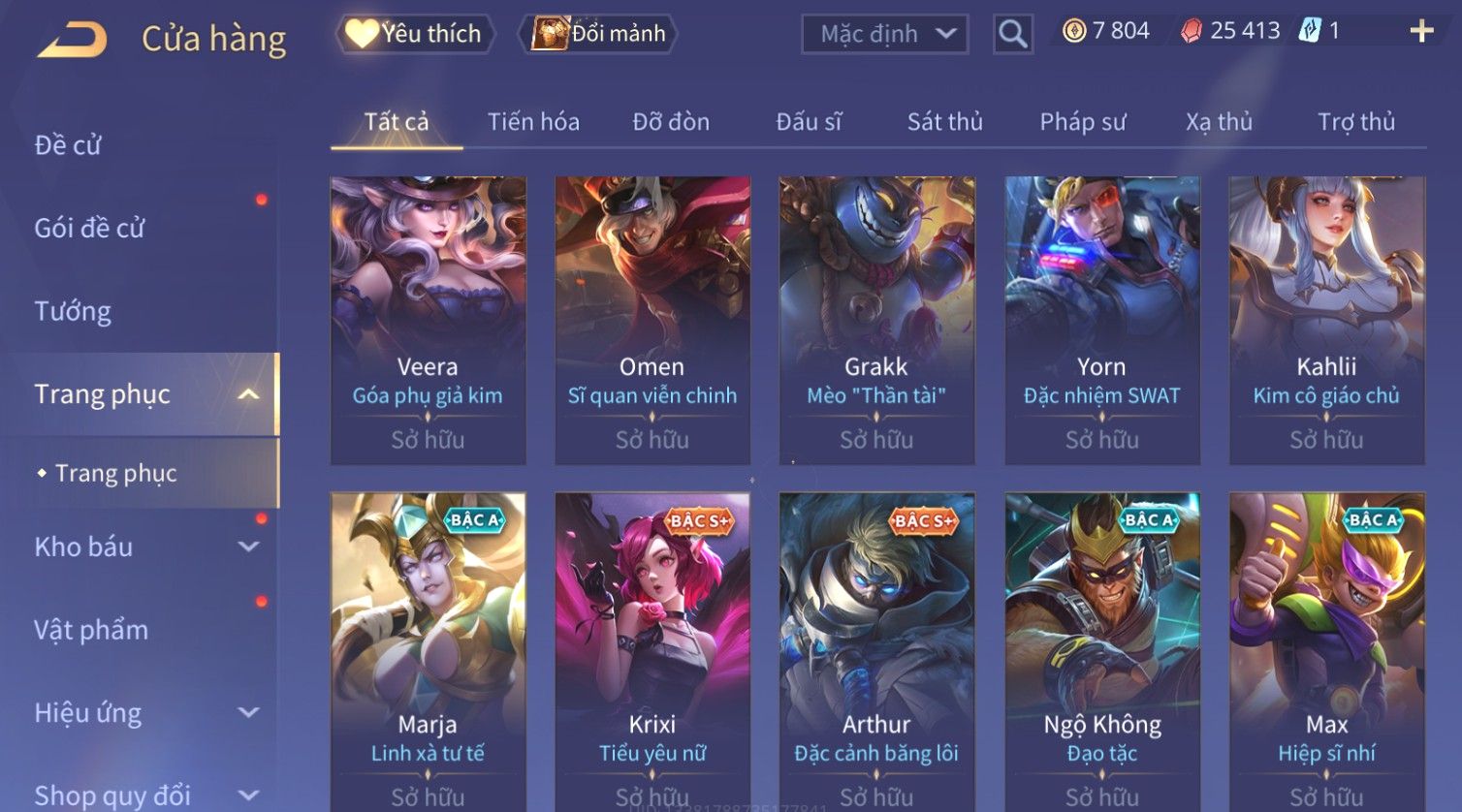The height and width of the screenshot is (812, 1462).
Task: Open Gói đề cử in sidebar
Action: click(x=89, y=229)
